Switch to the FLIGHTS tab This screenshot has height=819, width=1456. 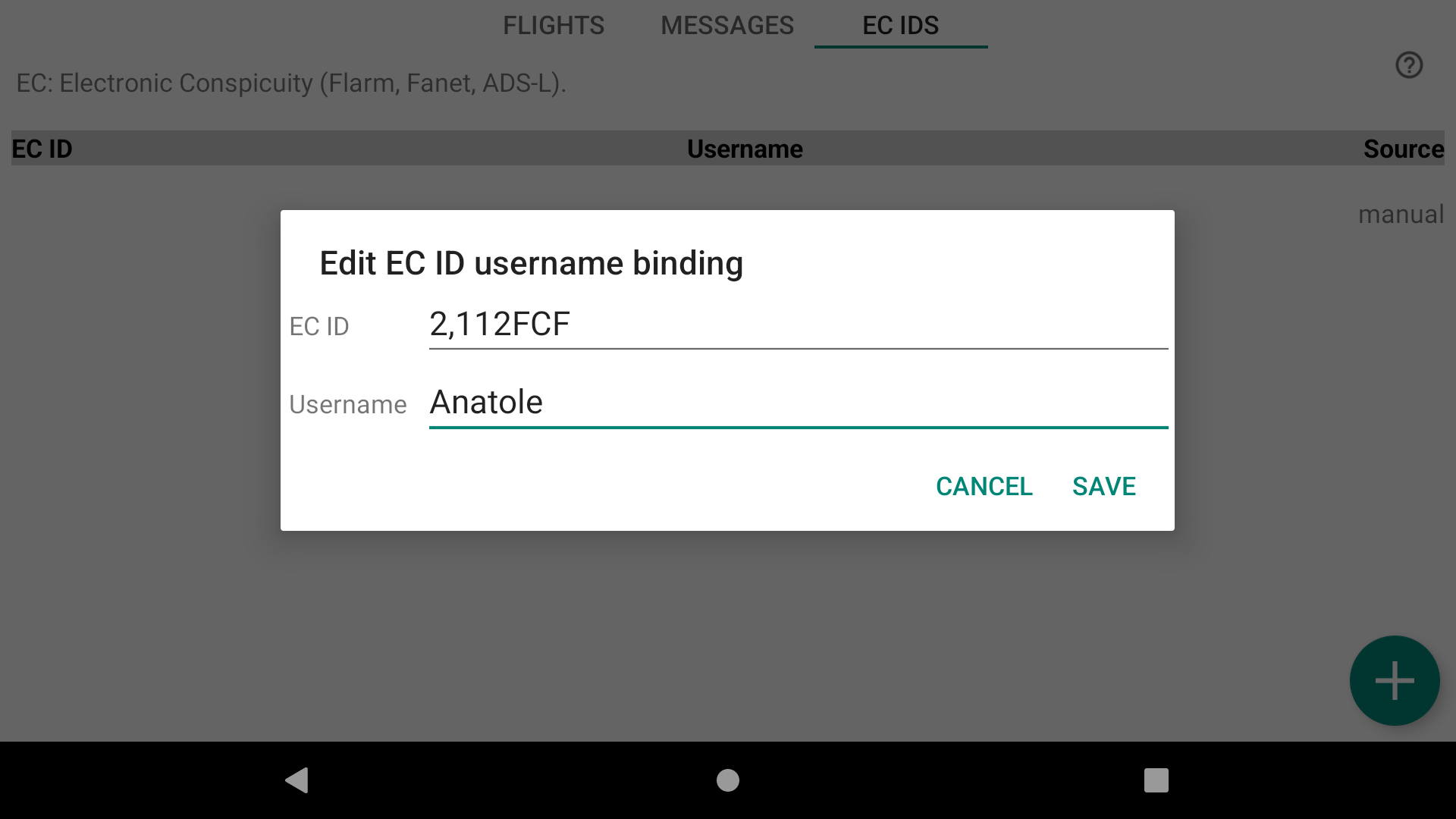click(x=554, y=26)
